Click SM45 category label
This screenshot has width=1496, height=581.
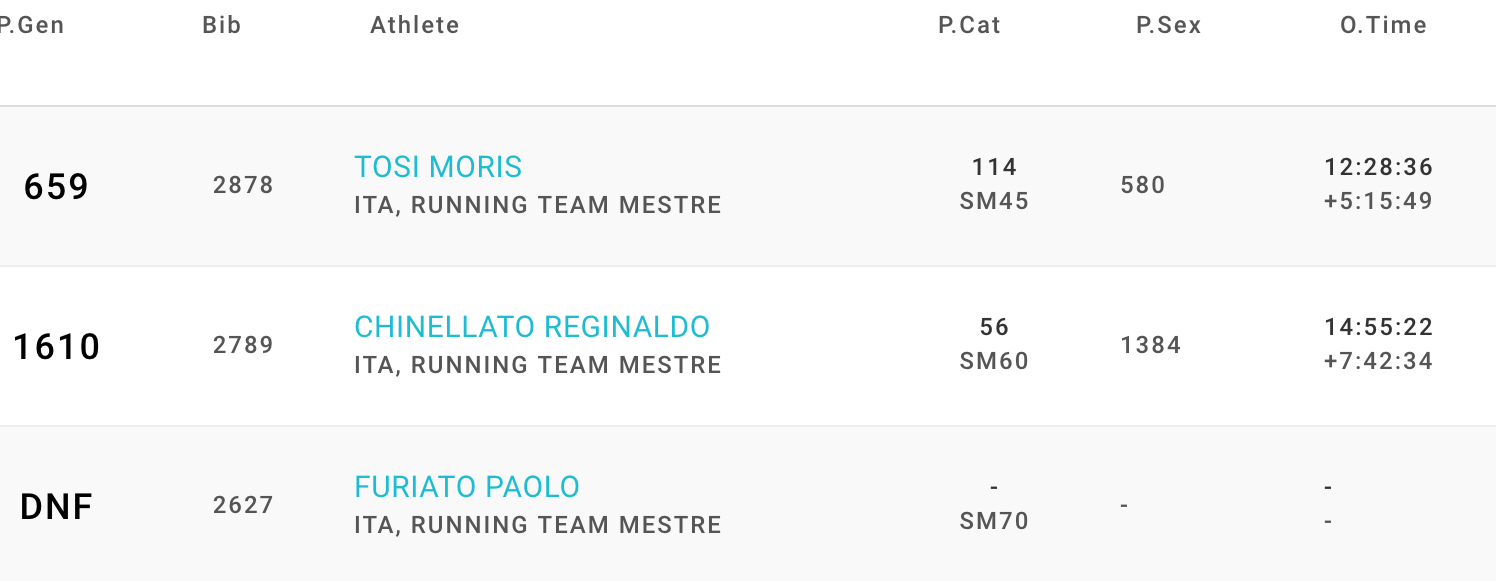coord(994,202)
